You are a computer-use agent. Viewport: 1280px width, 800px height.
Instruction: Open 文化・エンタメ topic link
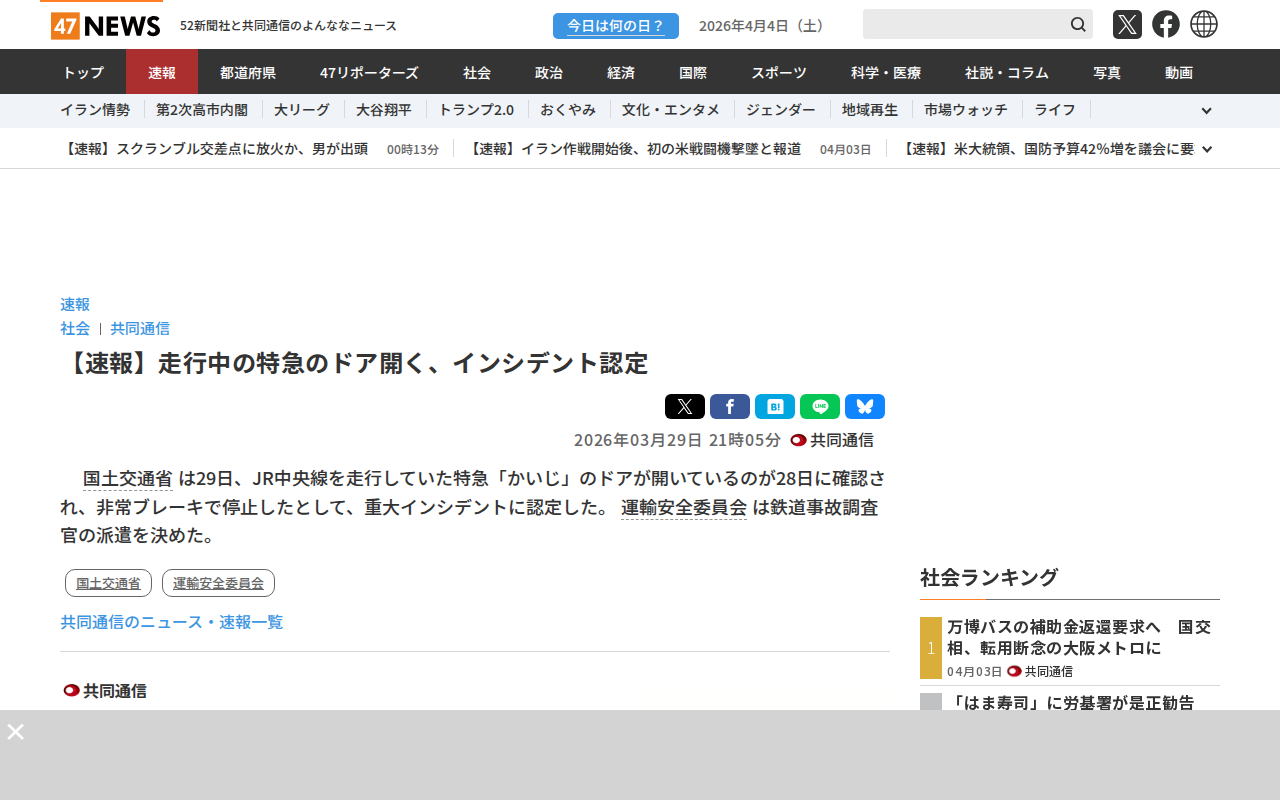point(671,110)
